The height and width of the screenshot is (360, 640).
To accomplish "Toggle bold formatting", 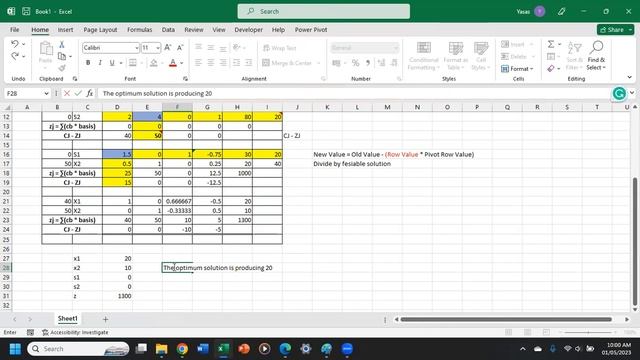I will (88, 63).
